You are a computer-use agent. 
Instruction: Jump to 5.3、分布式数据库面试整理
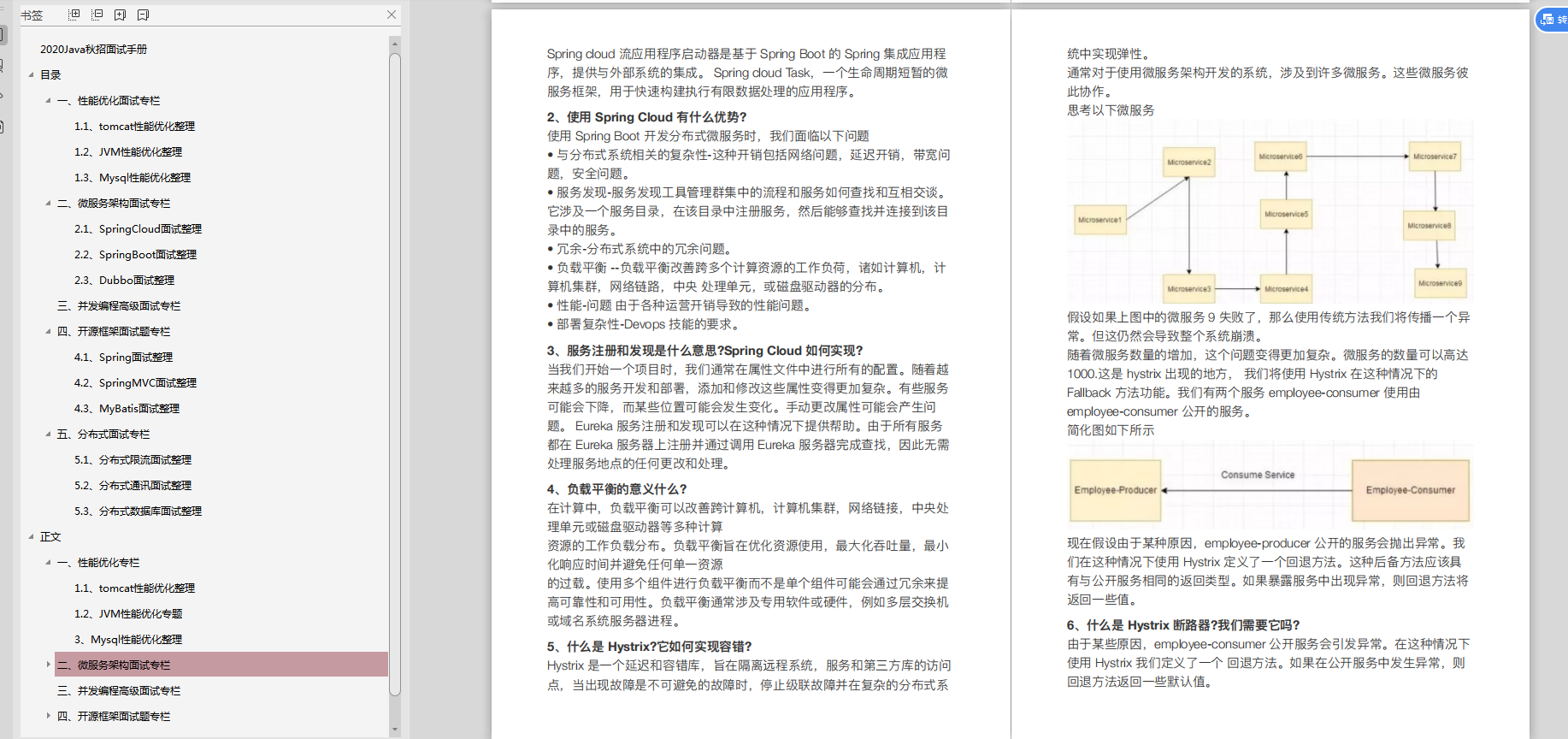pyautogui.click(x=138, y=511)
